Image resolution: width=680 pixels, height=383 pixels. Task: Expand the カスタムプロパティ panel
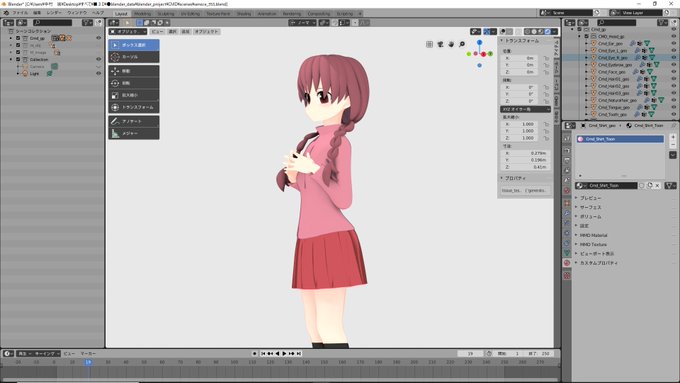[x=598, y=263]
